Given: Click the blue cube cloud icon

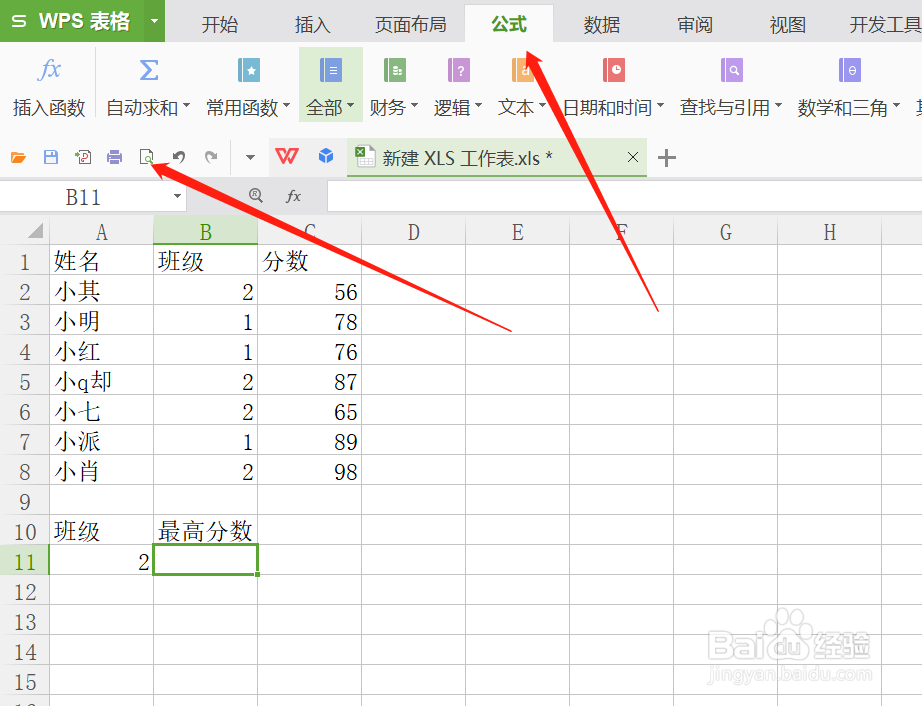Looking at the screenshot, I should coord(326,156).
